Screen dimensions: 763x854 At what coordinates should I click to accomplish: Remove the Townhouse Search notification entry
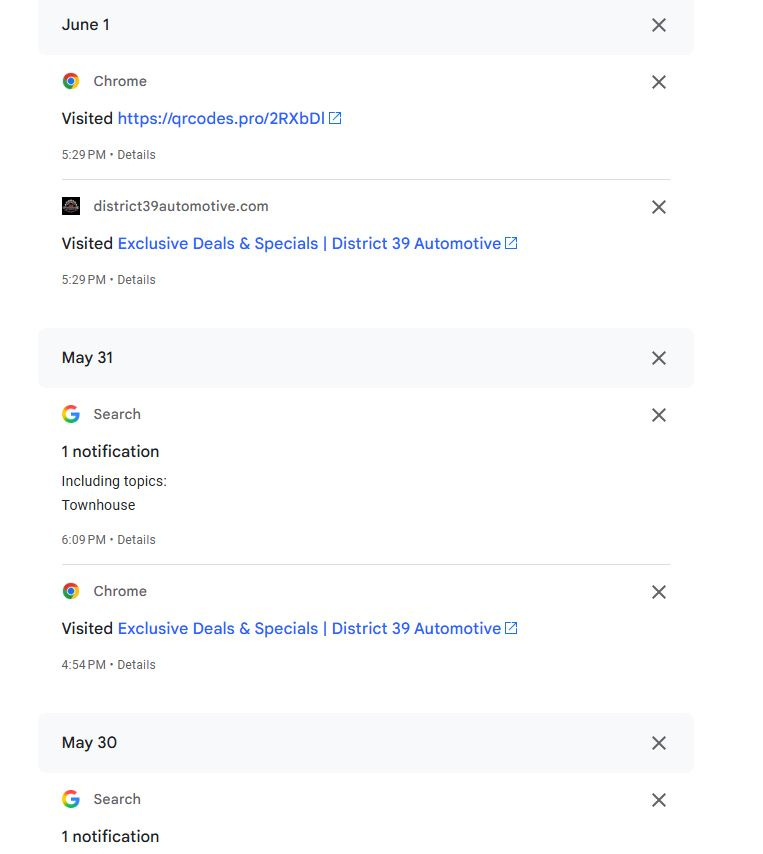click(658, 415)
